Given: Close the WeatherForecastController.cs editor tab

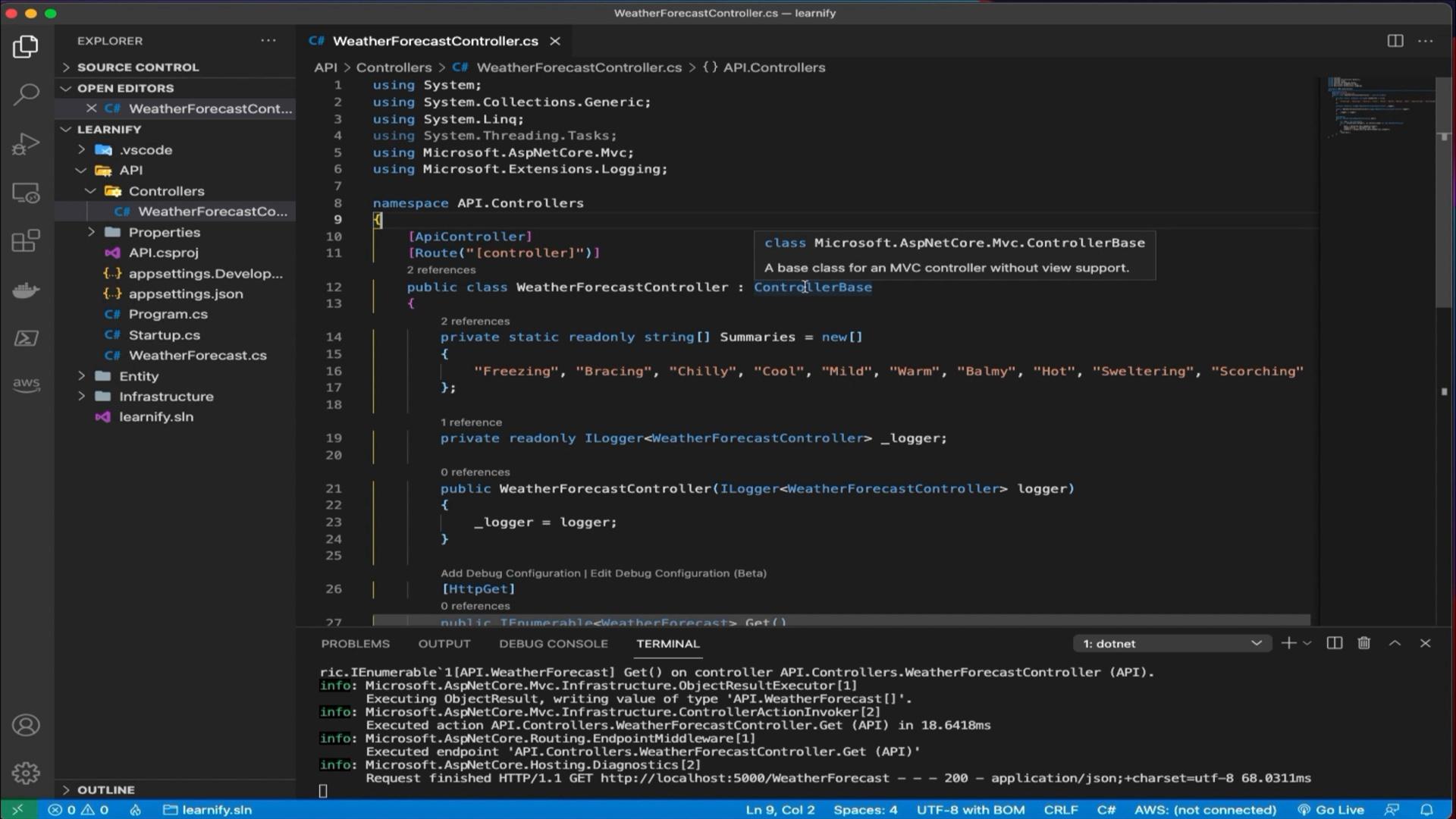Looking at the screenshot, I should 555,41.
